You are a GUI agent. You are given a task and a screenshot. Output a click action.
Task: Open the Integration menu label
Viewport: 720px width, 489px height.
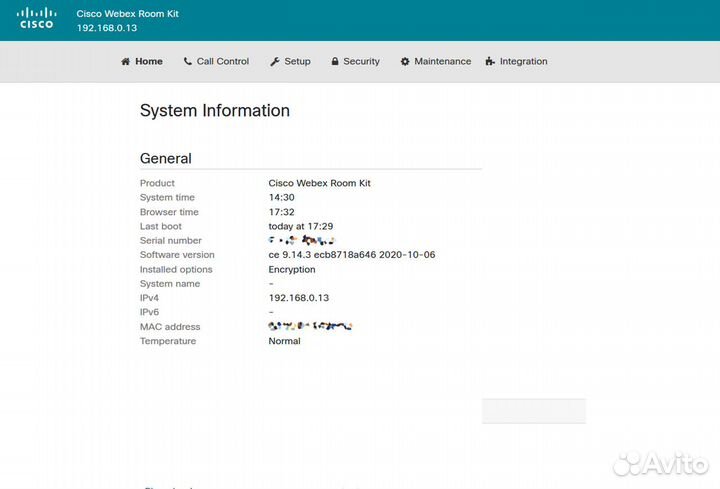[x=523, y=61]
